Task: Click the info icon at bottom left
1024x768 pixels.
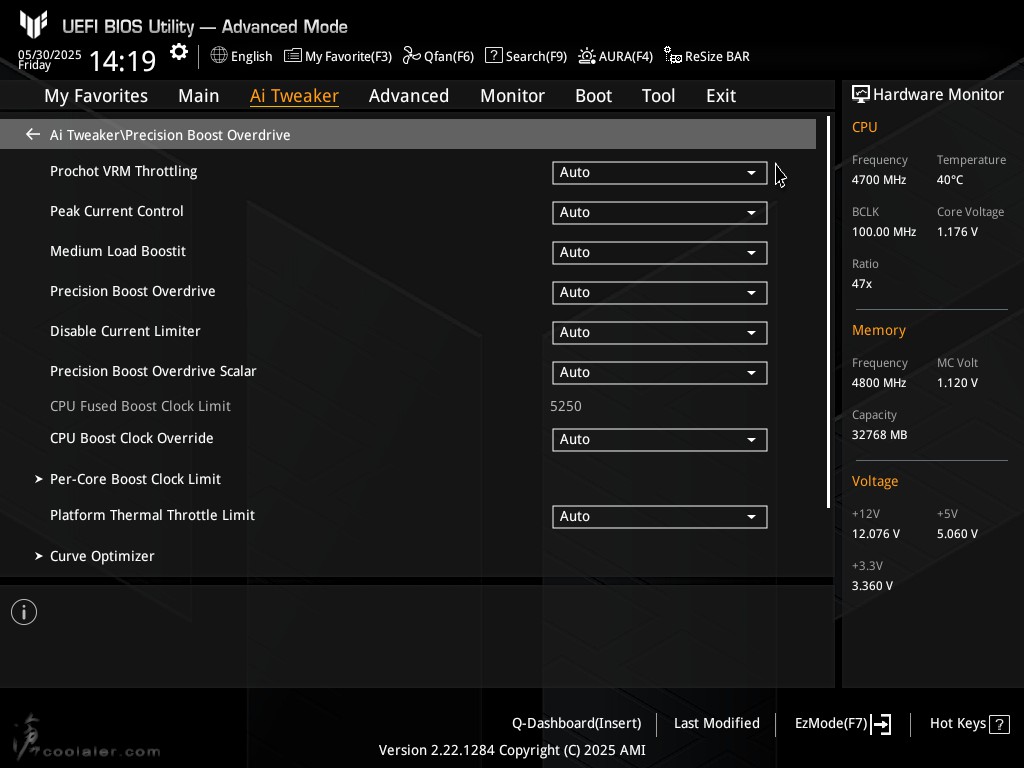Action: click(x=24, y=612)
